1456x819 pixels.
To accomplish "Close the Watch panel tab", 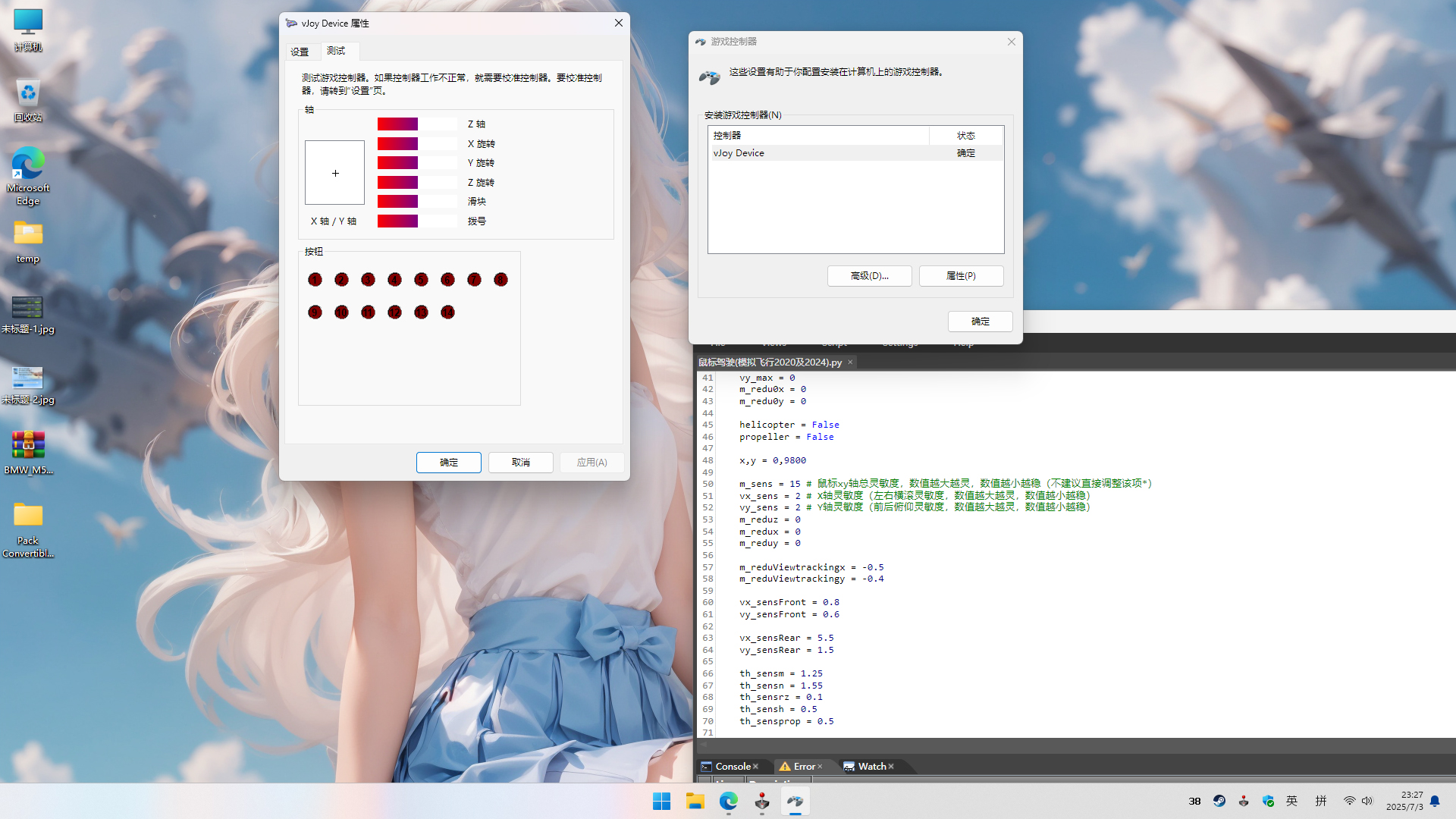I will tap(891, 767).
